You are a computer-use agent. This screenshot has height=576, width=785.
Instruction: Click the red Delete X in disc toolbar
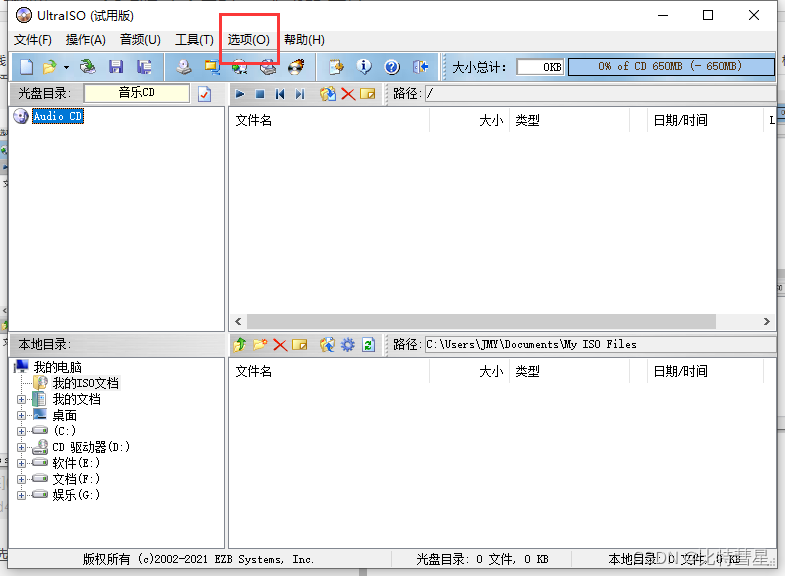(x=348, y=94)
